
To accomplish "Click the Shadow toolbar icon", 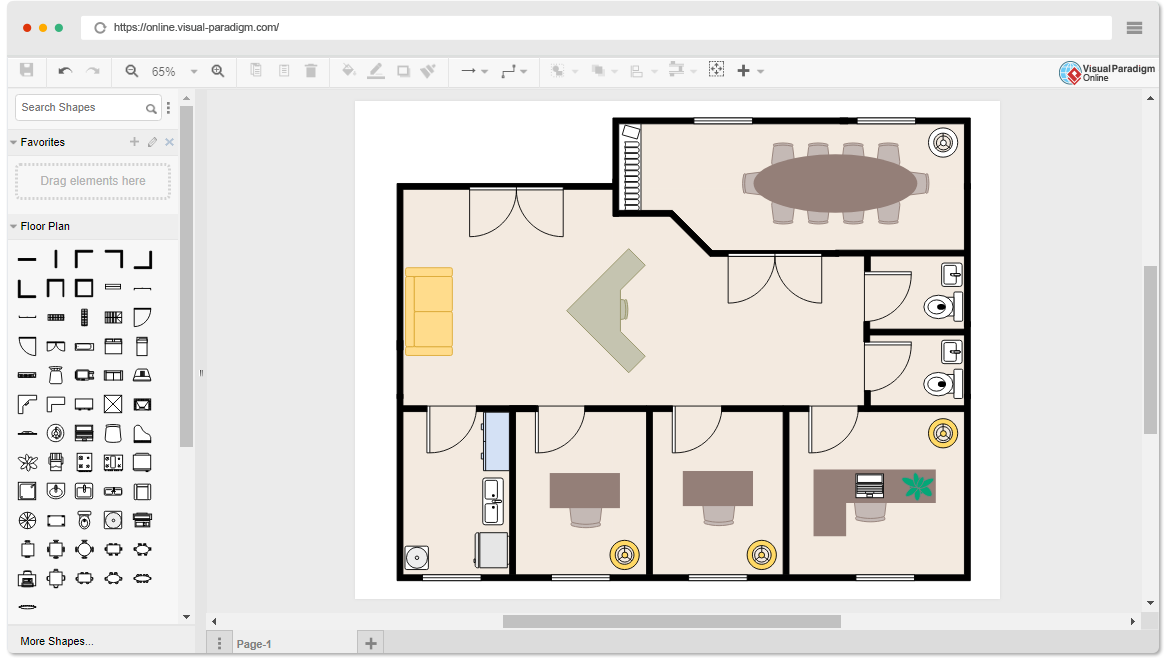I will click(403, 71).
